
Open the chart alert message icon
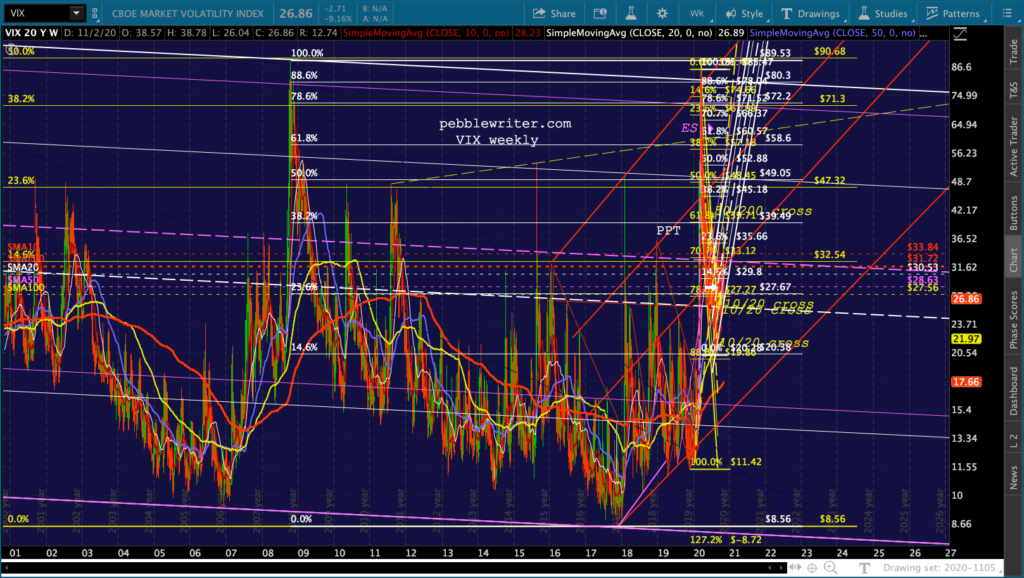click(600, 13)
